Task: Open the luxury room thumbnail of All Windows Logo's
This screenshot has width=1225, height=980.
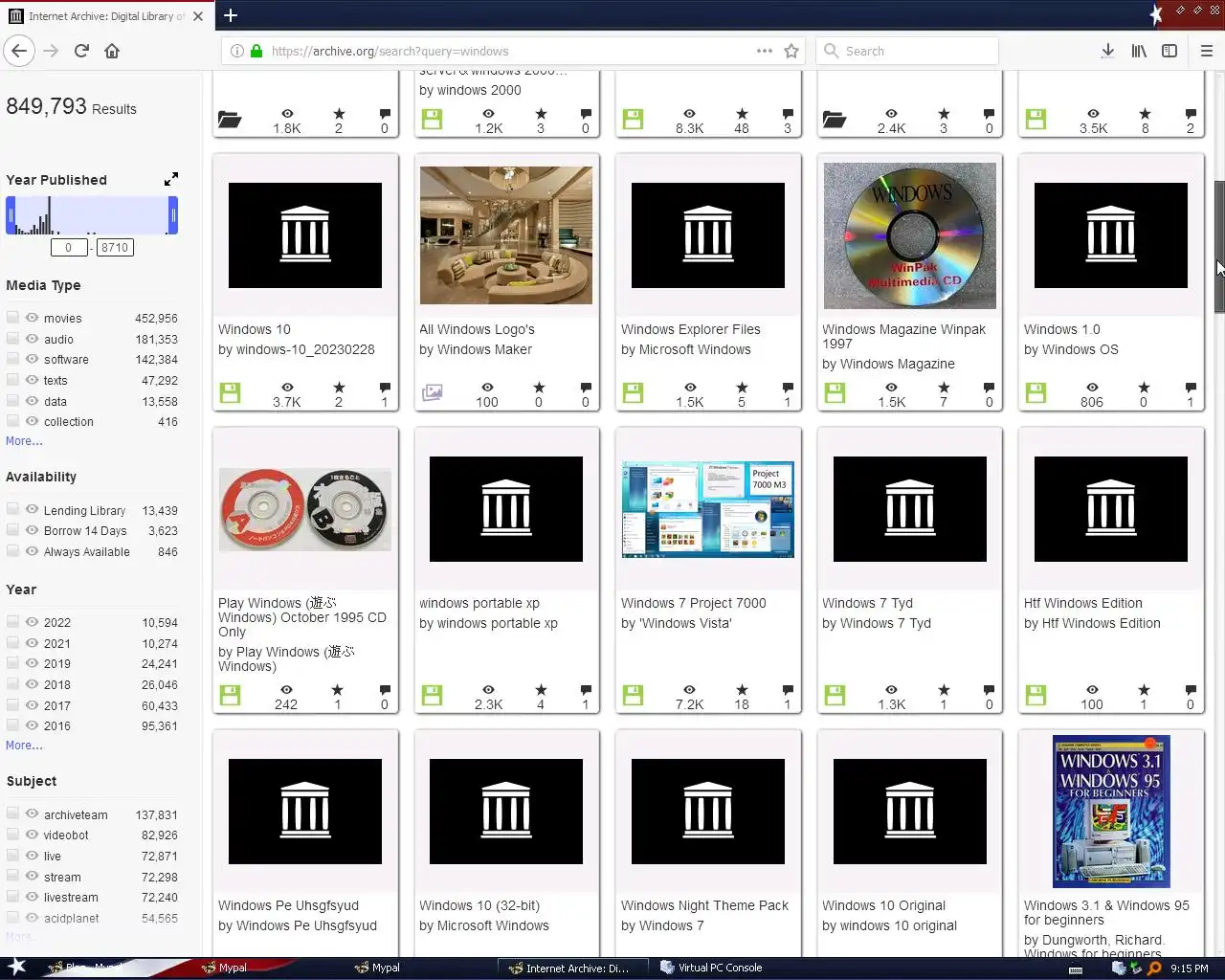Action: click(x=506, y=235)
